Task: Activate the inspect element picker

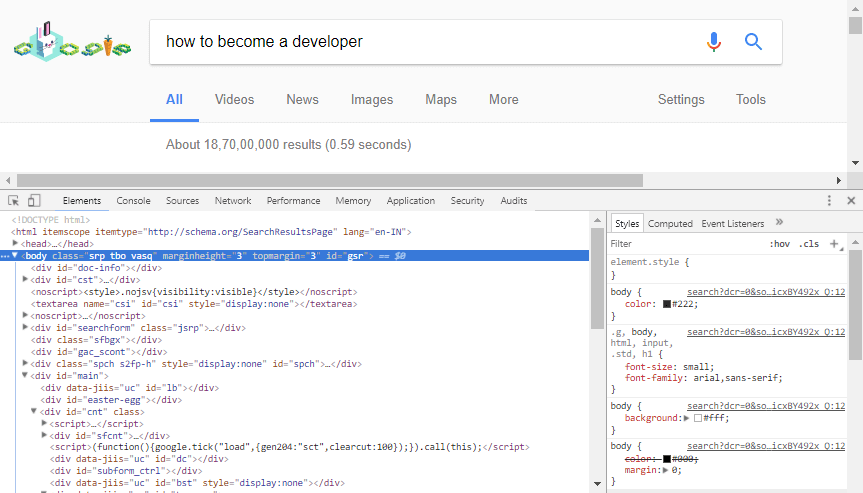Action: pyautogui.click(x=14, y=201)
